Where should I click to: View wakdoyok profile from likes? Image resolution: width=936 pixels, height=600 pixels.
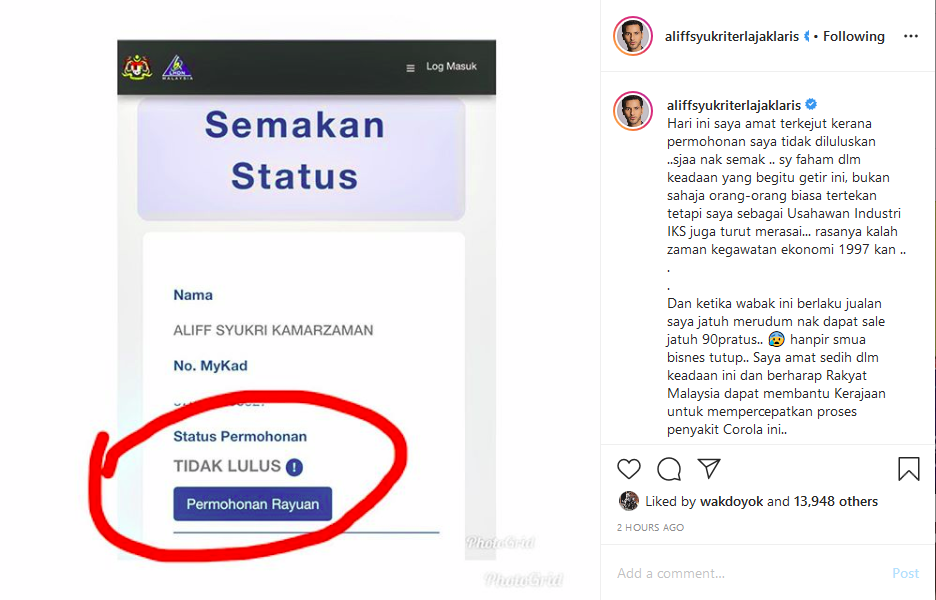[731, 501]
